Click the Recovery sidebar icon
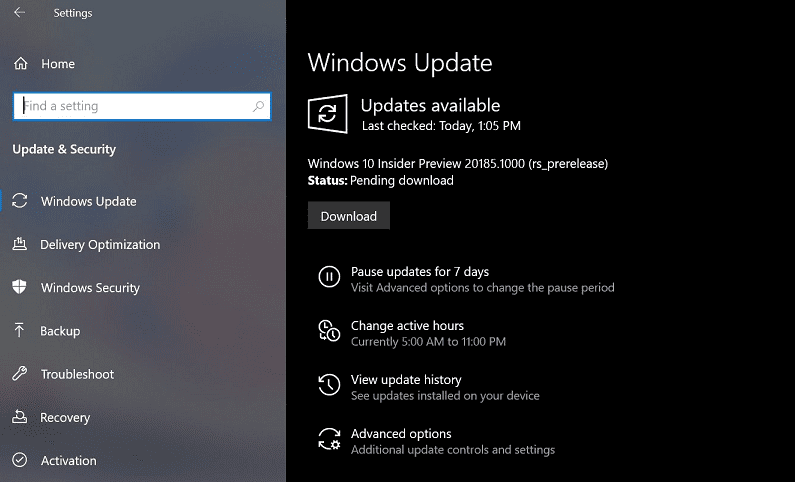Image resolution: width=795 pixels, height=482 pixels. pyautogui.click(x=20, y=417)
